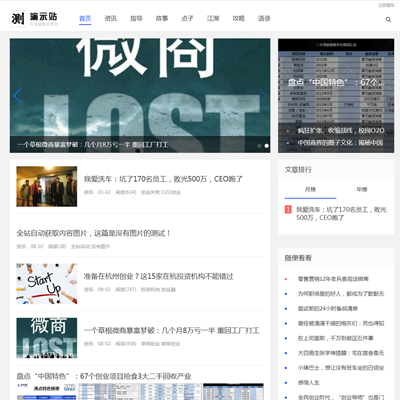Open article 准备在杭州创业？这15家在杭投资机构
This screenshot has width=400, height=400.
(158, 276)
